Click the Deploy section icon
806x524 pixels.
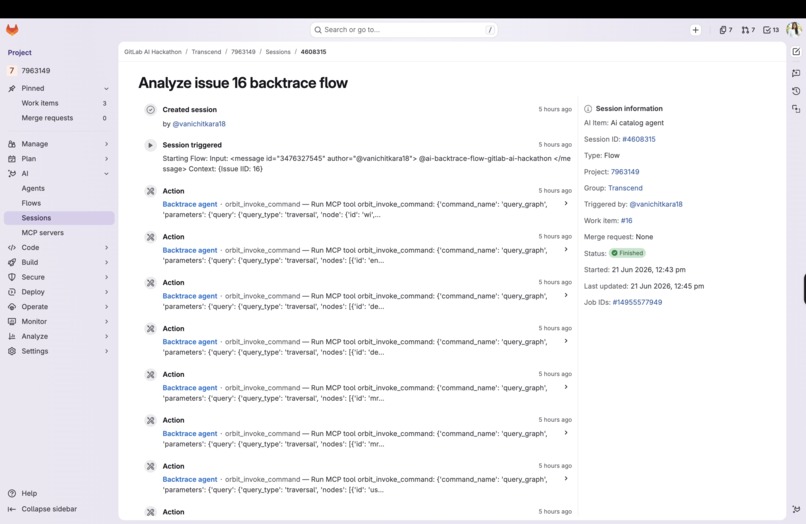coord(12,292)
